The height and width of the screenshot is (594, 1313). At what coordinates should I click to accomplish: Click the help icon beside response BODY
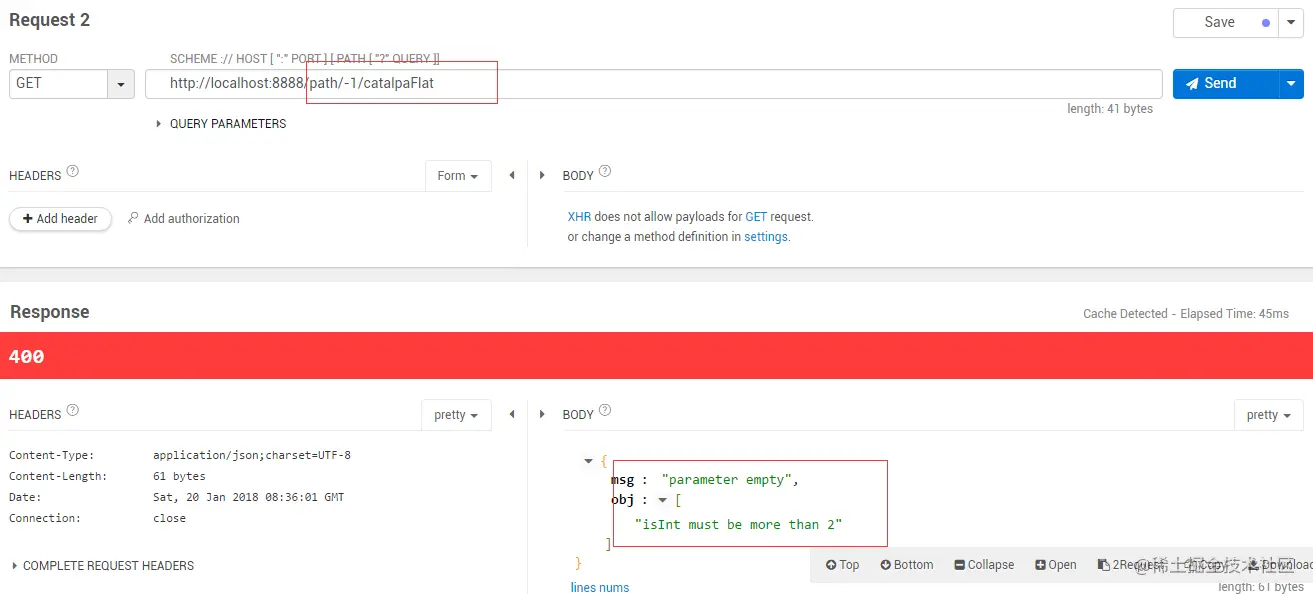(x=605, y=411)
